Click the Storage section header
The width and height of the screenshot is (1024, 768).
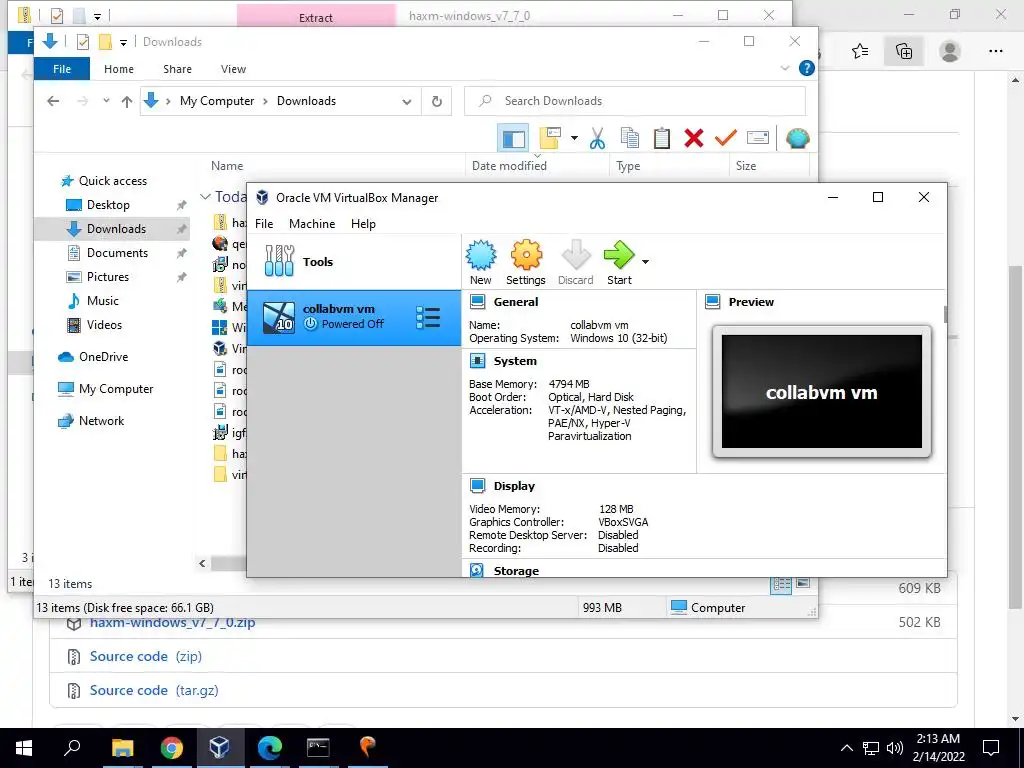(x=516, y=571)
